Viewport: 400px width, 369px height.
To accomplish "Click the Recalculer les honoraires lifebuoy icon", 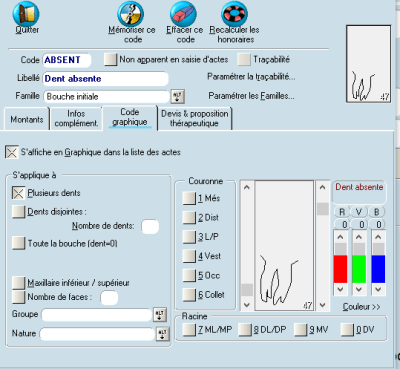I will (234, 13).
